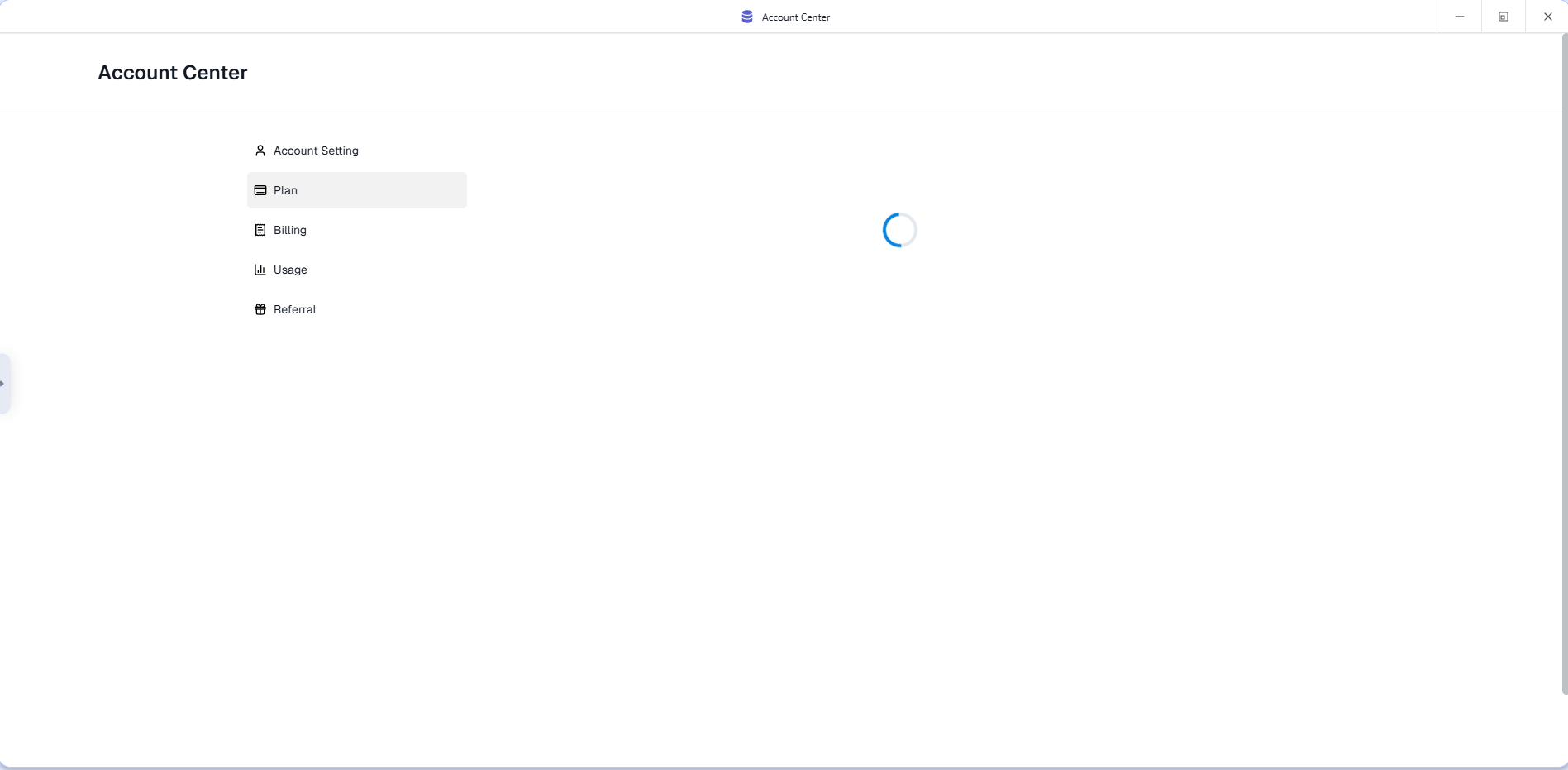Click the loading spinner in the content area
This screenshot has width=1568, height=770.
(899, 230)
